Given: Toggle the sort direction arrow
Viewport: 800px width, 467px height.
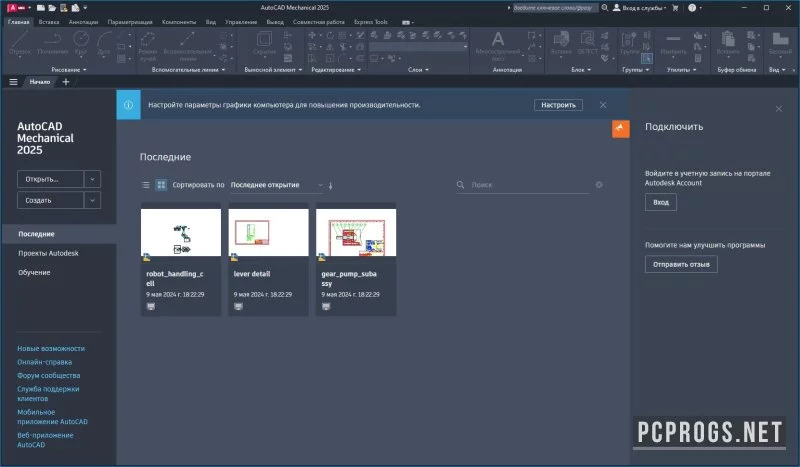Looking at the screenshot, I should click(331, 185).
